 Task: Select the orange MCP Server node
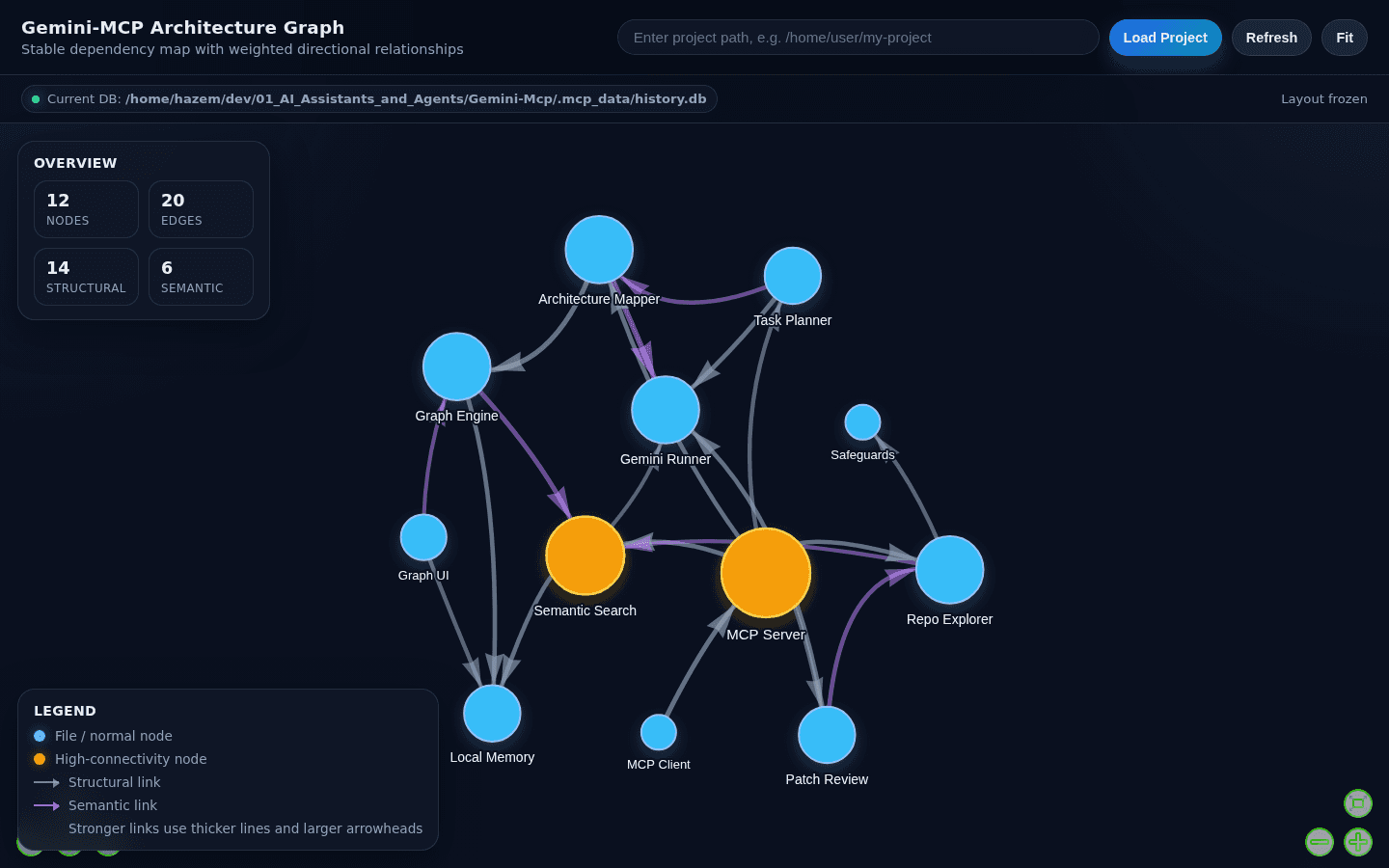[766, 573]
